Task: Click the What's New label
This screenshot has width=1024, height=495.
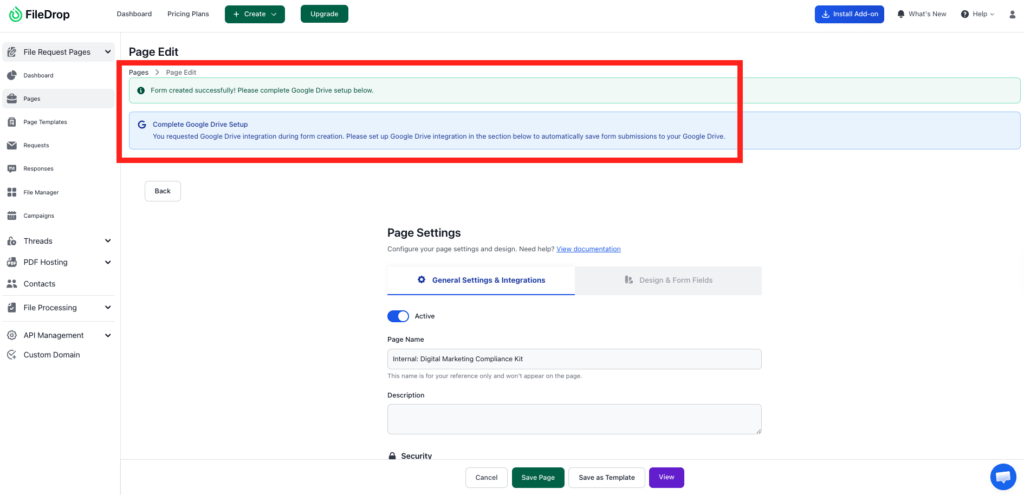Action: [x=927, y=14]
